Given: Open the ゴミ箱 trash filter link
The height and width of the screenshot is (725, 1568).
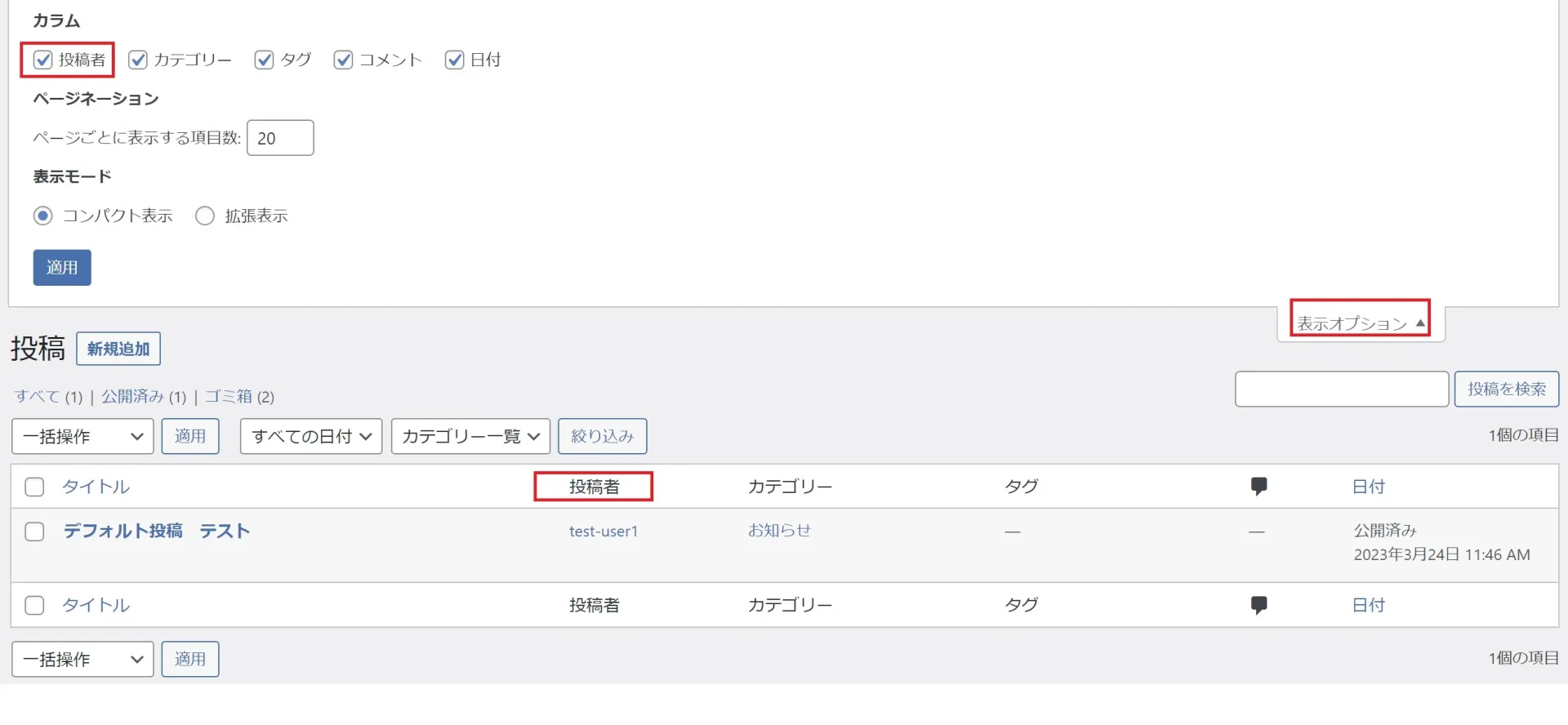Looking at the screenshot, I should point(228,396).
